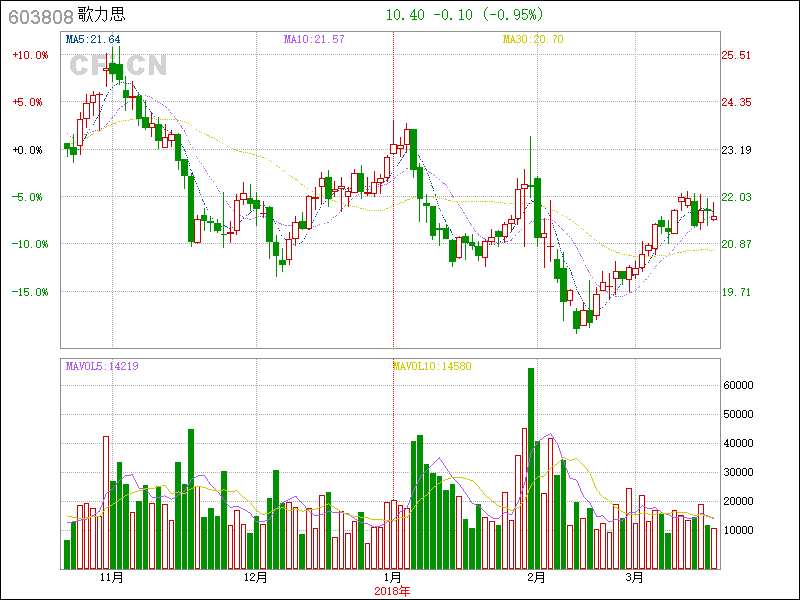Click the 11月 marker on time axis
Viewport: 800px width, 600px height.
click(111, 578)
